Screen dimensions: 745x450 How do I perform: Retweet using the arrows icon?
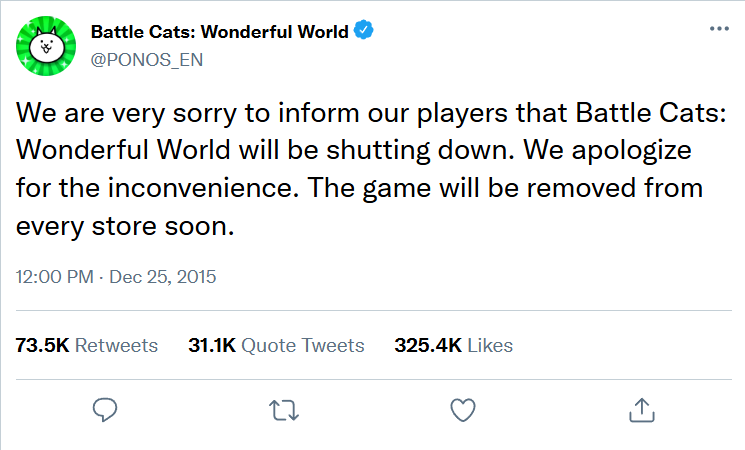click(x=283, y=409)
